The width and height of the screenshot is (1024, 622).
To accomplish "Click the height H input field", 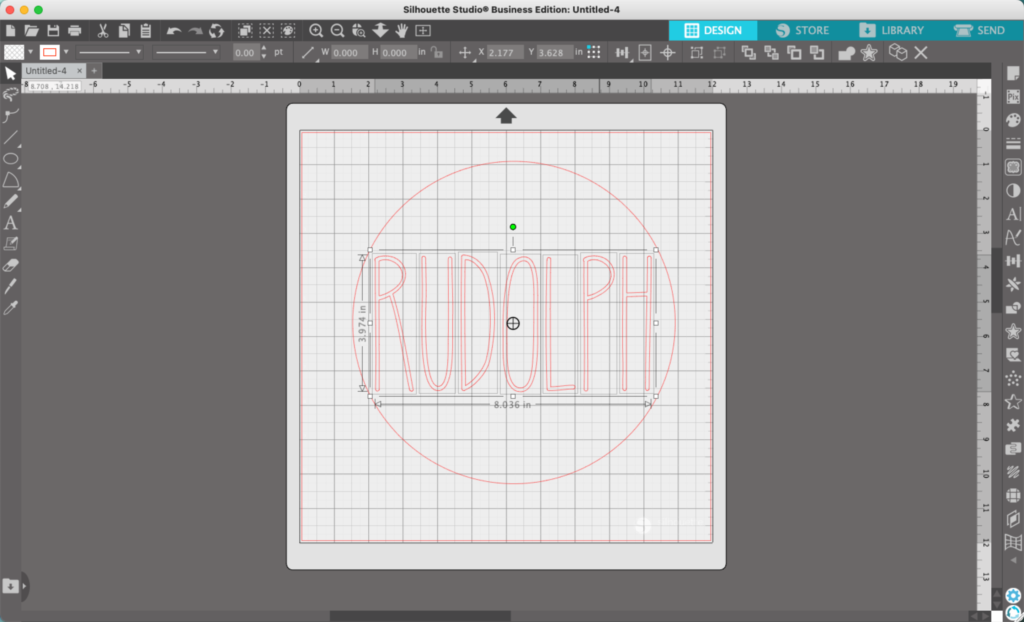I will tap(398, 53).
